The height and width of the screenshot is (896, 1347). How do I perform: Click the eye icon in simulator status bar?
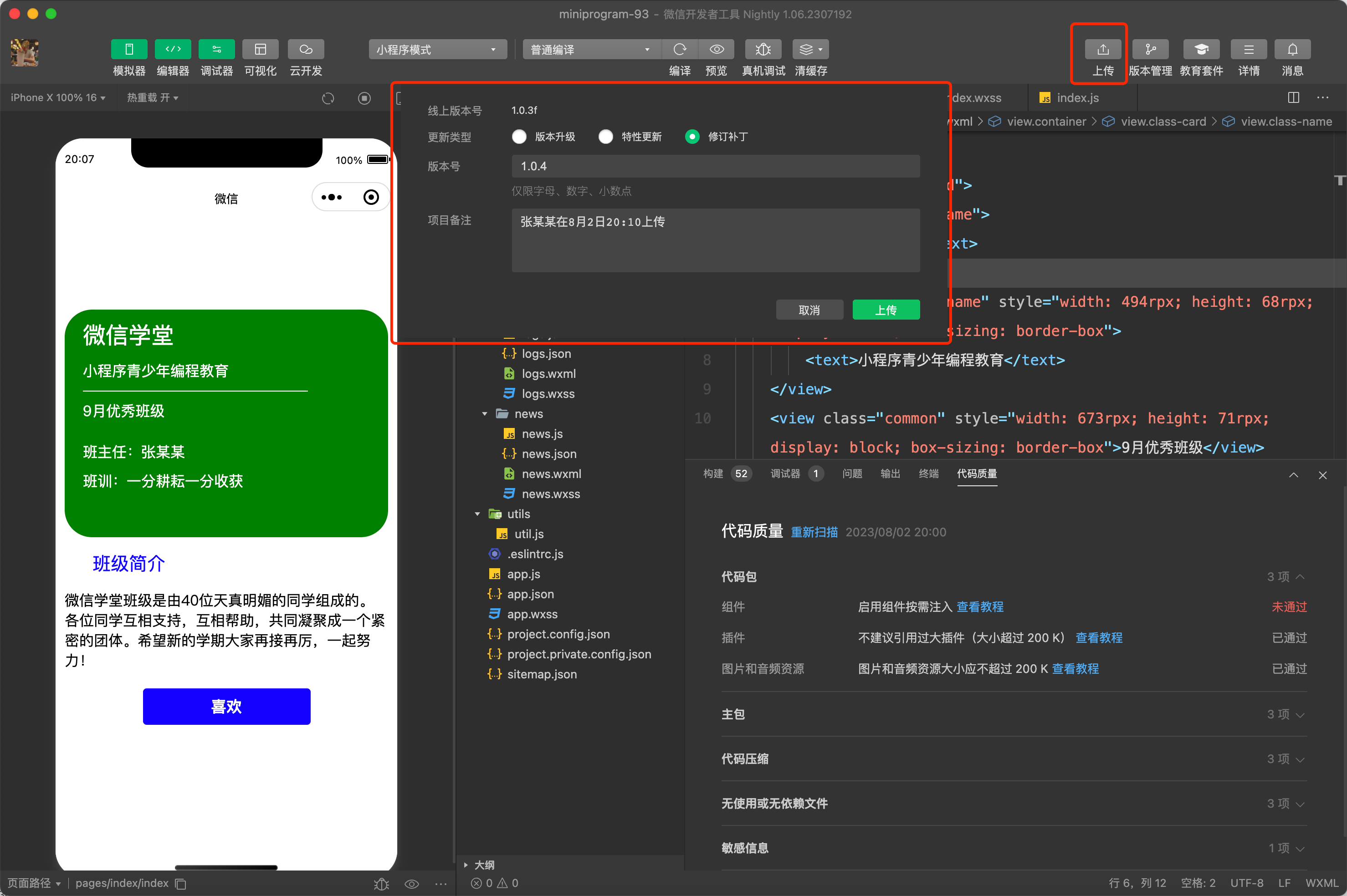tap(412, 883)
